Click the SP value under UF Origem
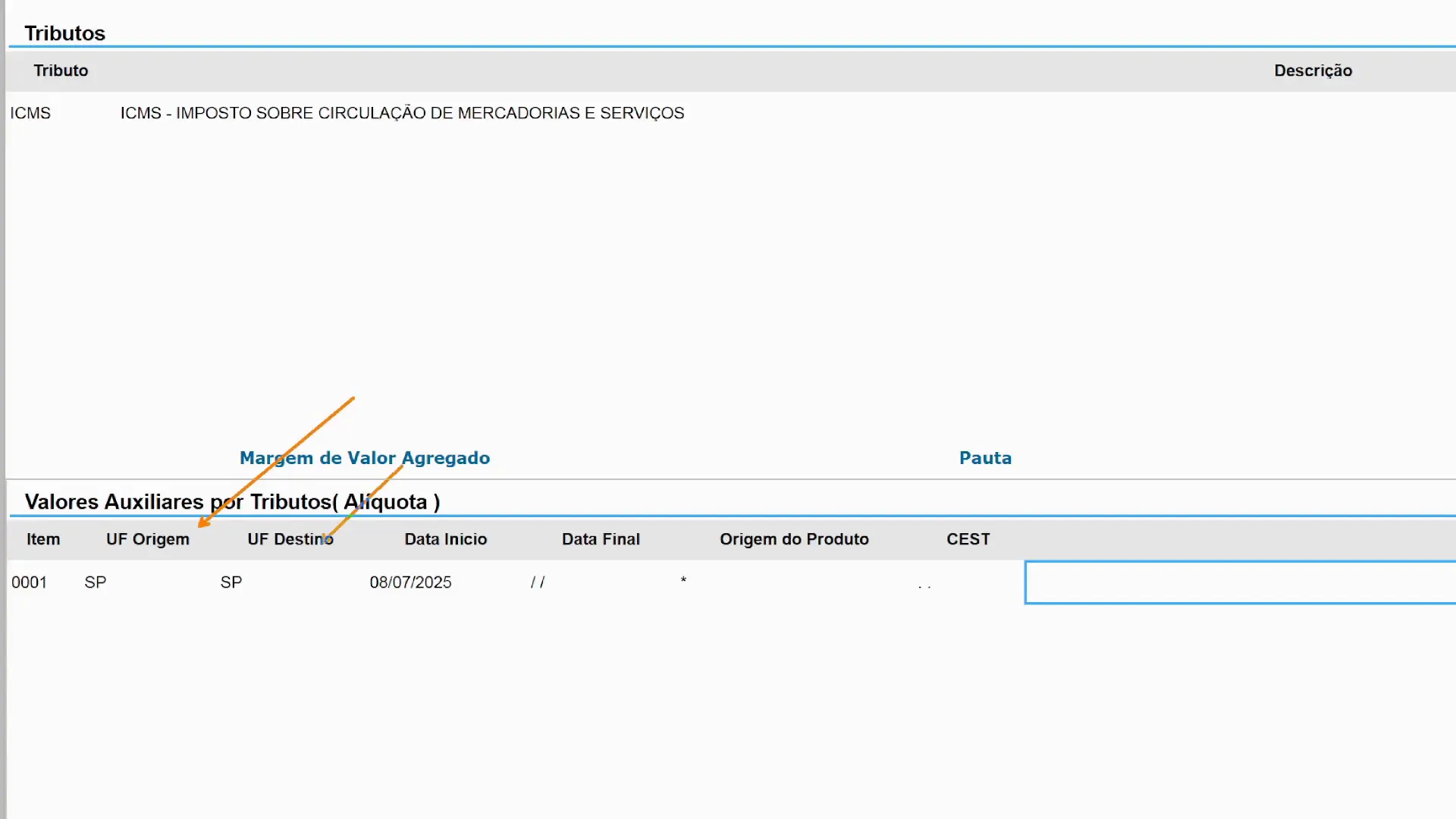Viewport: 1456px width, 819px height. point(96,582)
